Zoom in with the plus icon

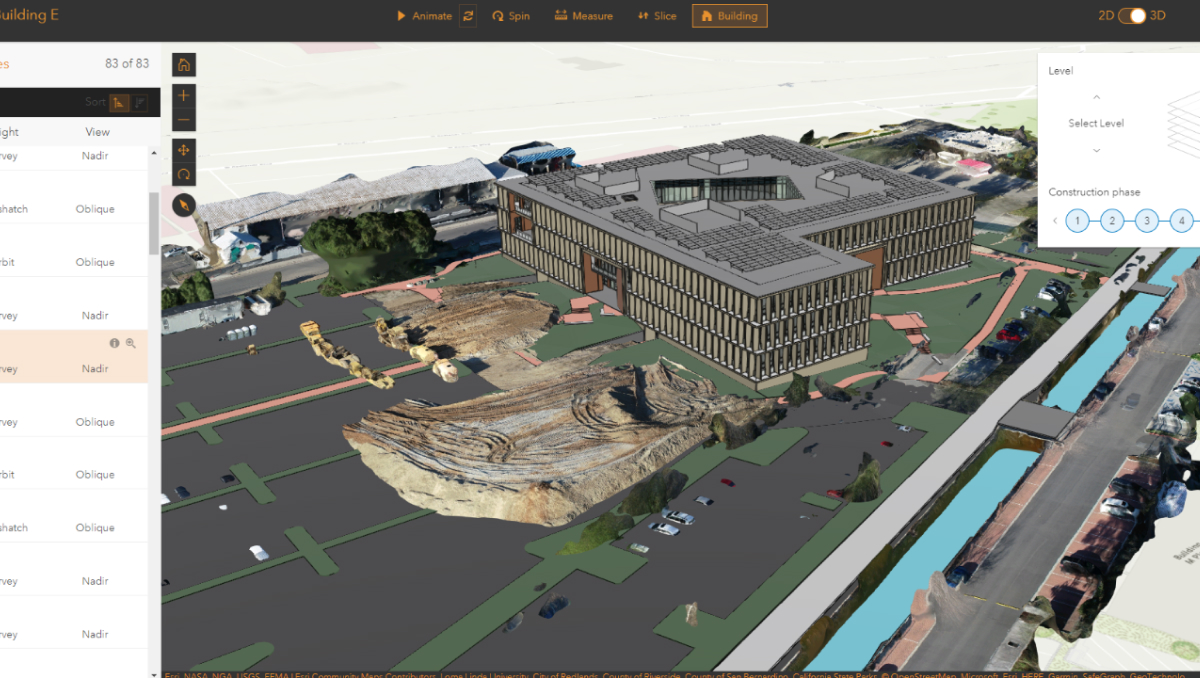[184, 96]
